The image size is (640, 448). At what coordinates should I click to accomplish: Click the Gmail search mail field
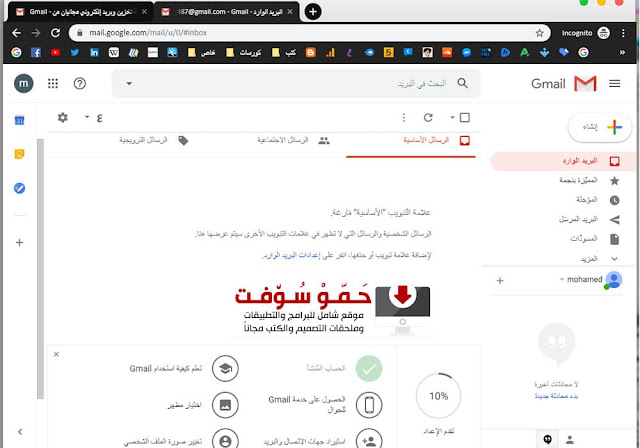pyautogui.click(x=296, y=84)
